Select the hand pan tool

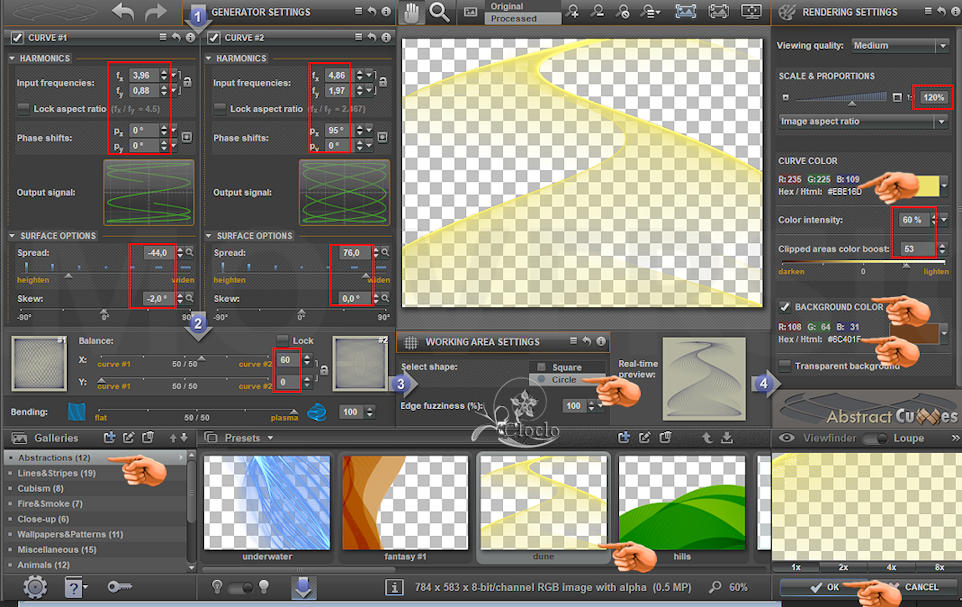tap(410, 12)
